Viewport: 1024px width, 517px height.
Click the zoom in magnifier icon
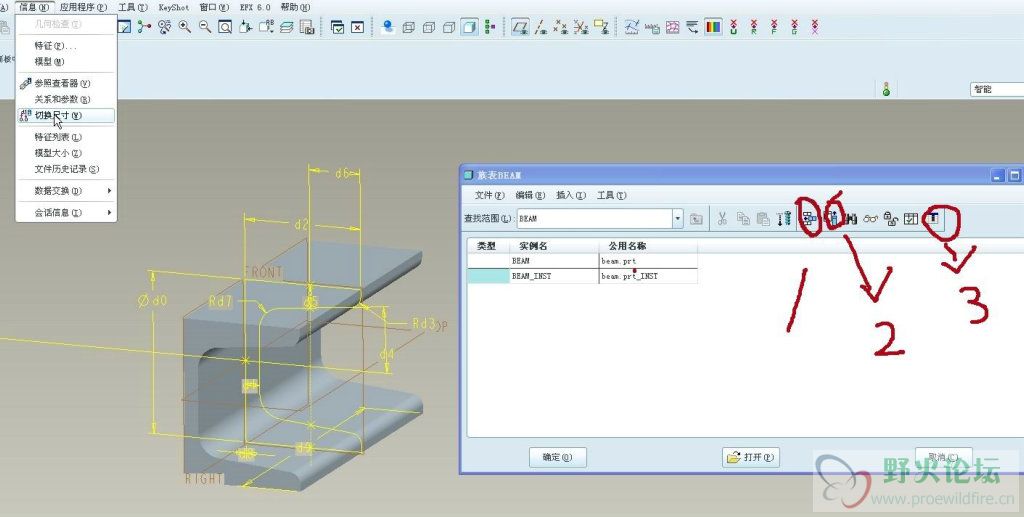185,27
